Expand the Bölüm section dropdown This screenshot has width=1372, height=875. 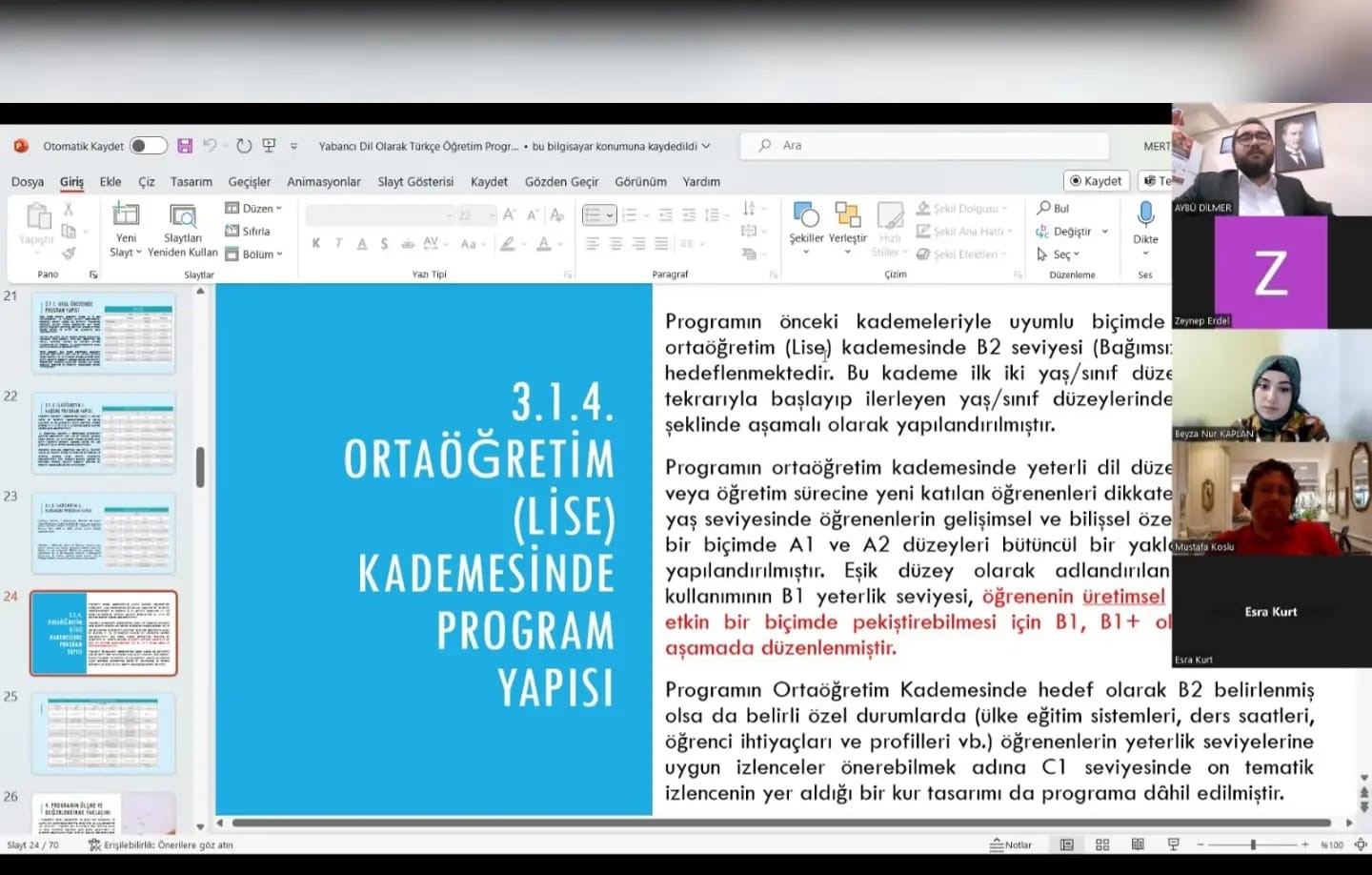pos(254,254)
